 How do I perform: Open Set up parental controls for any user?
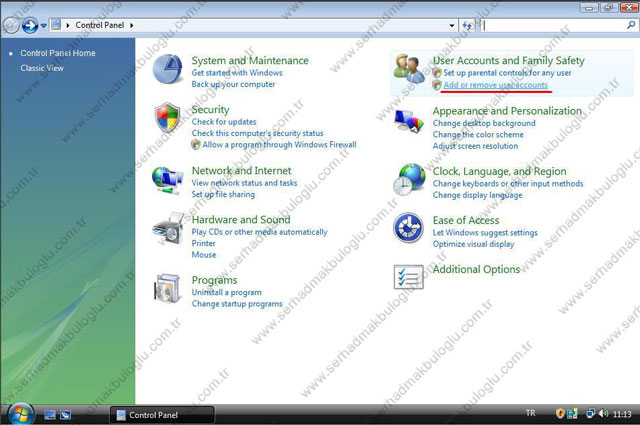pos(507,73)
